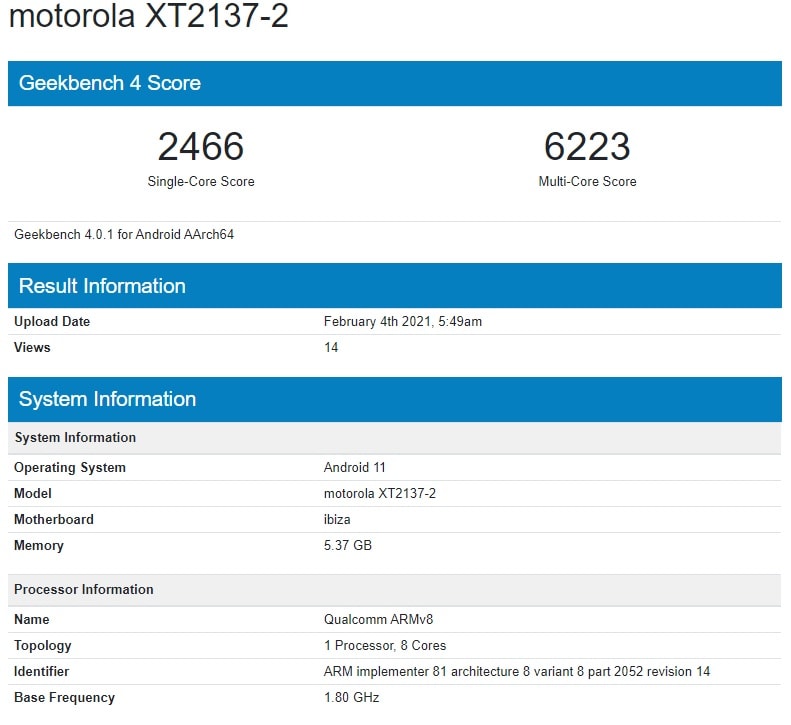Image resolution: width=791 pixels, height=725 pixels.
Task: Select the February 4th 2021, 5:49am value
Action: [x=403, y=322]
